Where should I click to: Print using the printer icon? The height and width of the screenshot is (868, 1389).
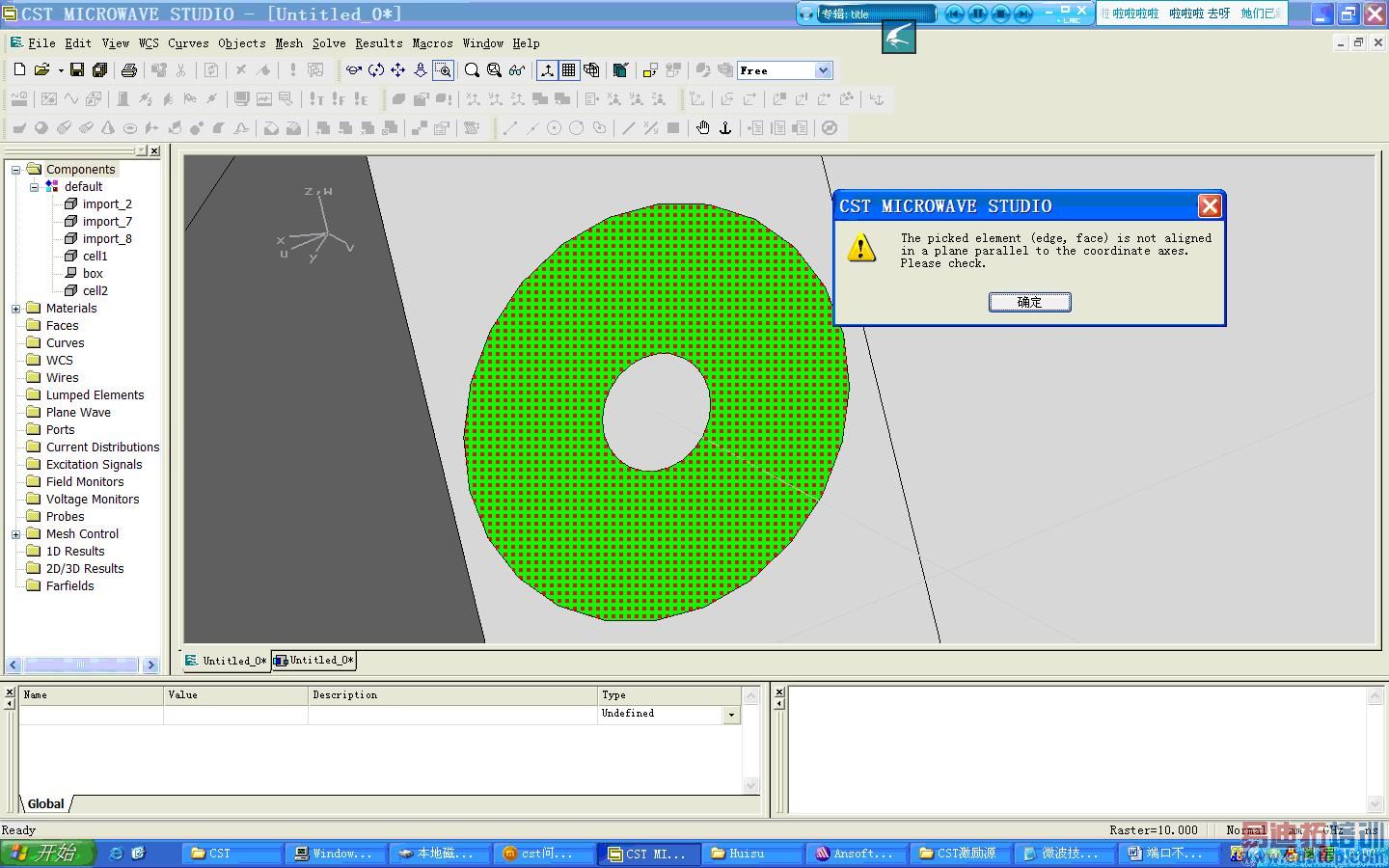128,69
